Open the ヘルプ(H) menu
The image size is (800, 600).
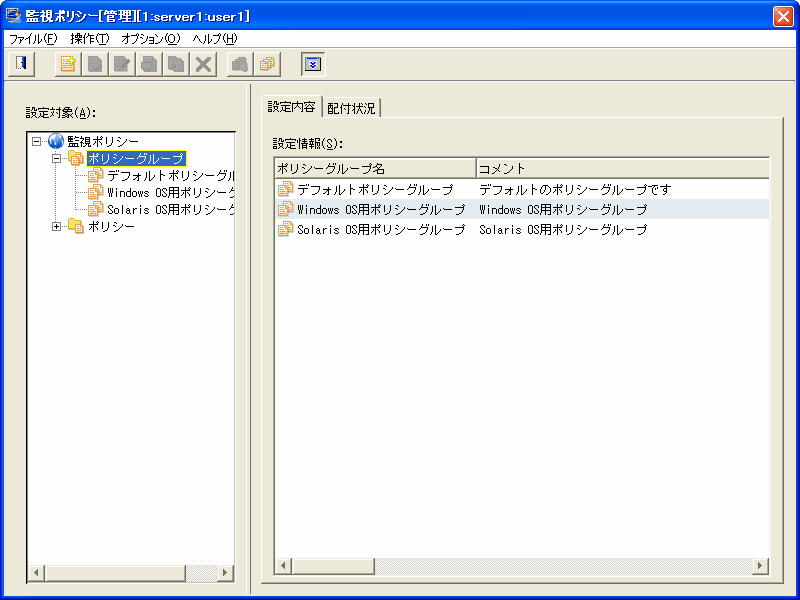coord(215,39)
